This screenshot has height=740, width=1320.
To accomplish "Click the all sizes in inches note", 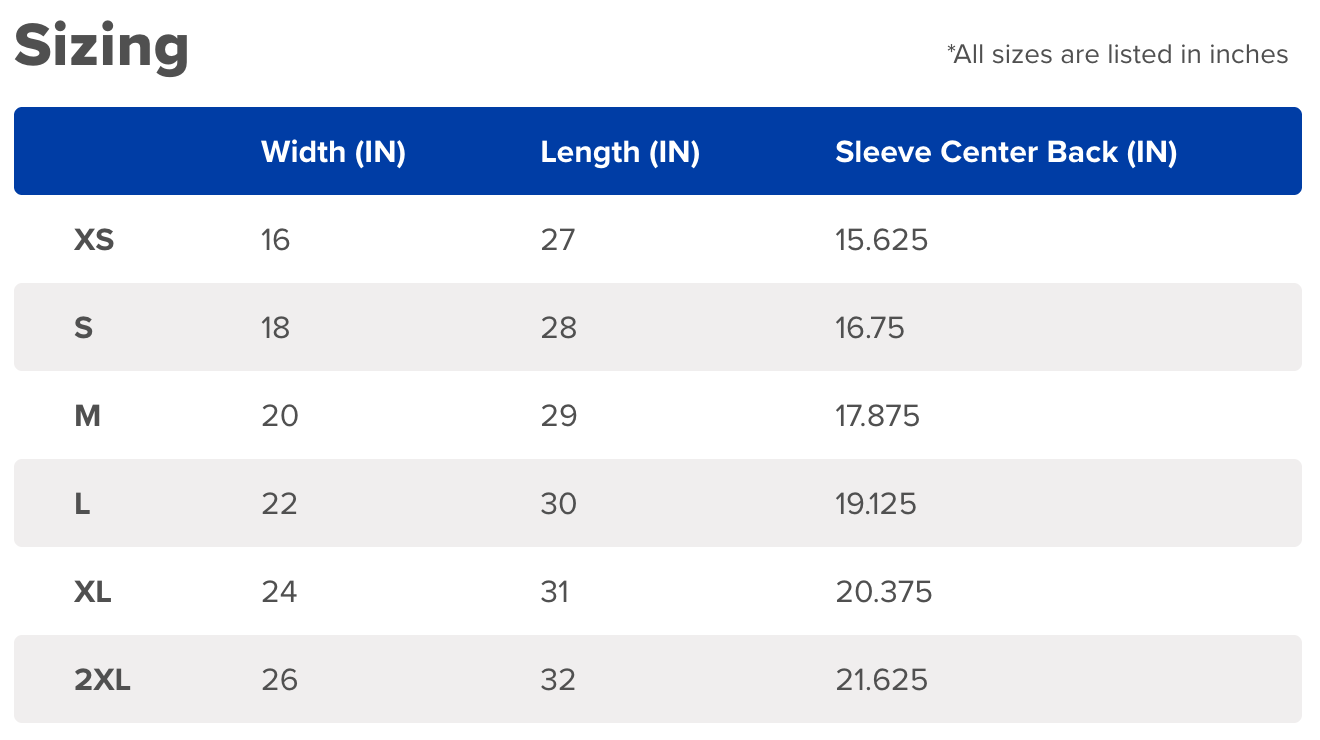I will [x=1117, y=54].
